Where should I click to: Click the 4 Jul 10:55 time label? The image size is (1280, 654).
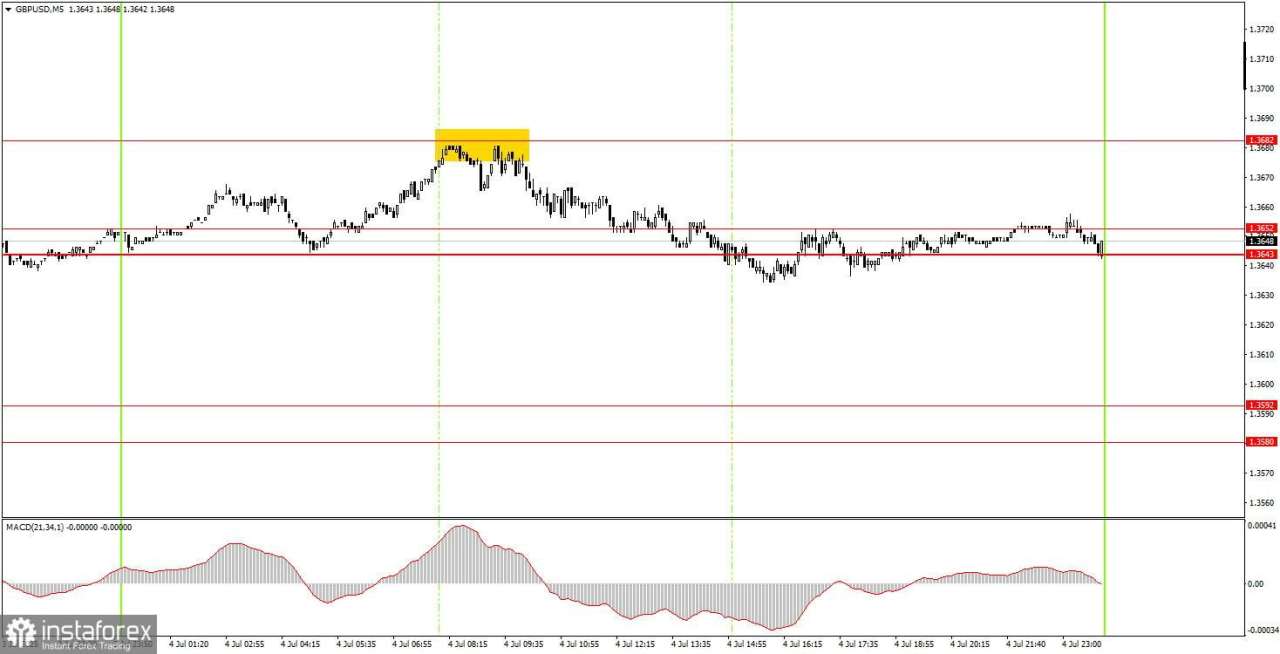pos(580,645)
